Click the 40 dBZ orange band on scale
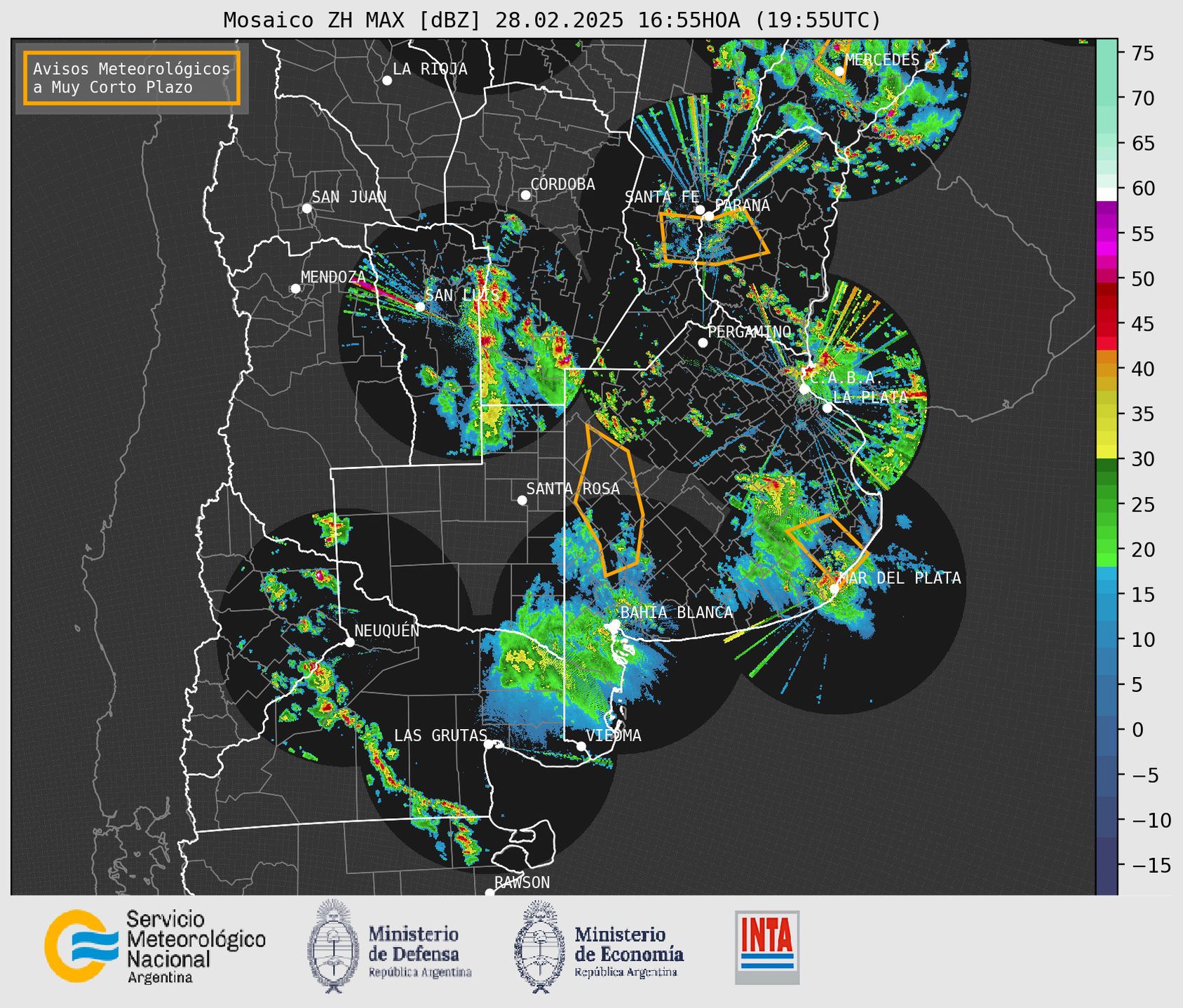The height and width of the screenshot is (1008, 1183). tap(1107, 369)
